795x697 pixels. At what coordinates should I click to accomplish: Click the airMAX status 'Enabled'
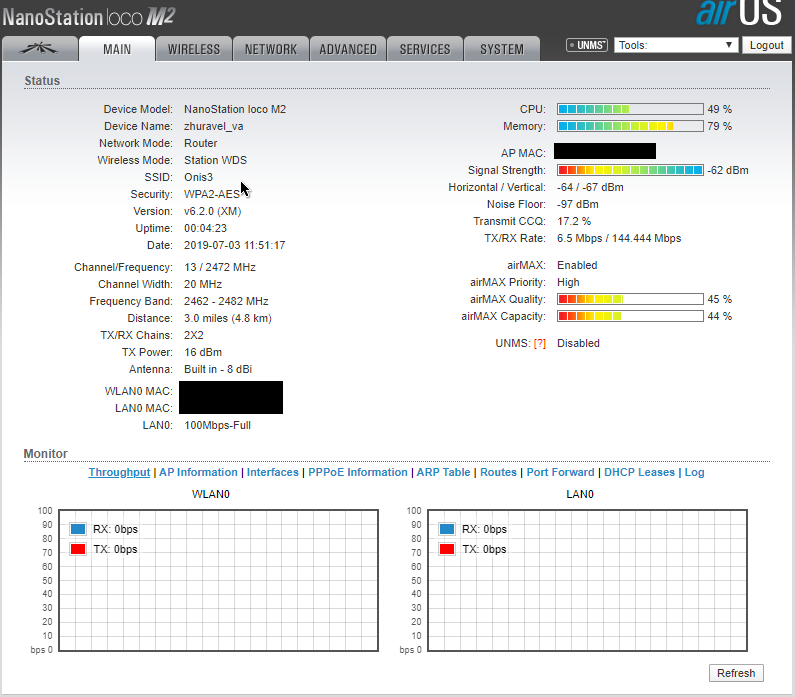tap(577, 266)
